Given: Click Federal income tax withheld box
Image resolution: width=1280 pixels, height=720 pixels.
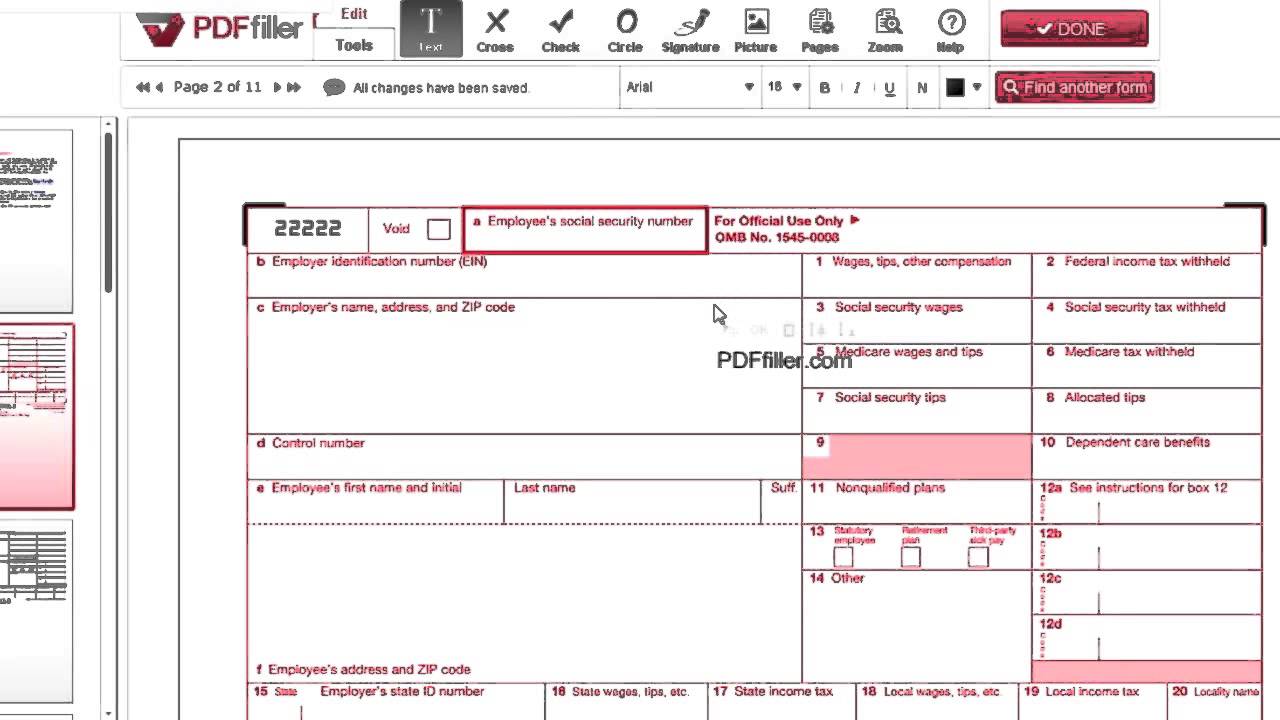Looking at the screenshot, I should click(x=1147, y=276).
